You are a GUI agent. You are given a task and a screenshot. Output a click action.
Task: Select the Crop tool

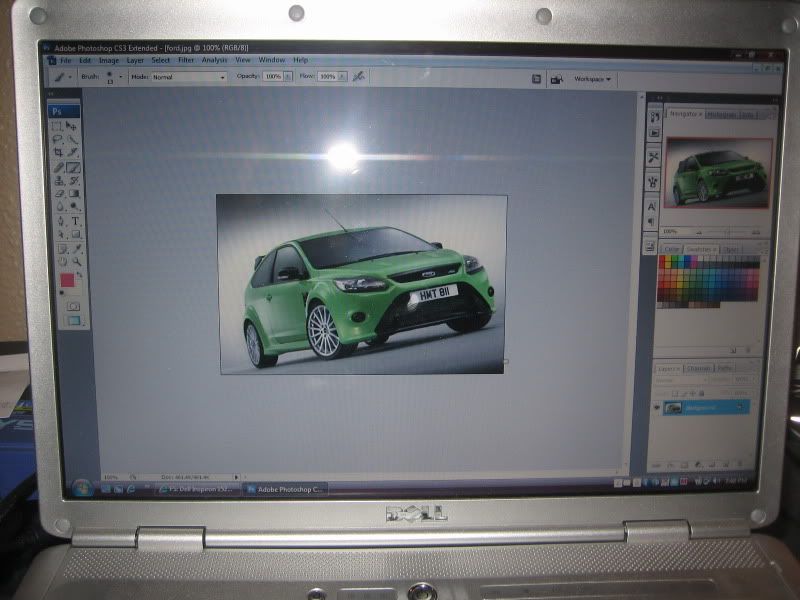tap(58, 153)
